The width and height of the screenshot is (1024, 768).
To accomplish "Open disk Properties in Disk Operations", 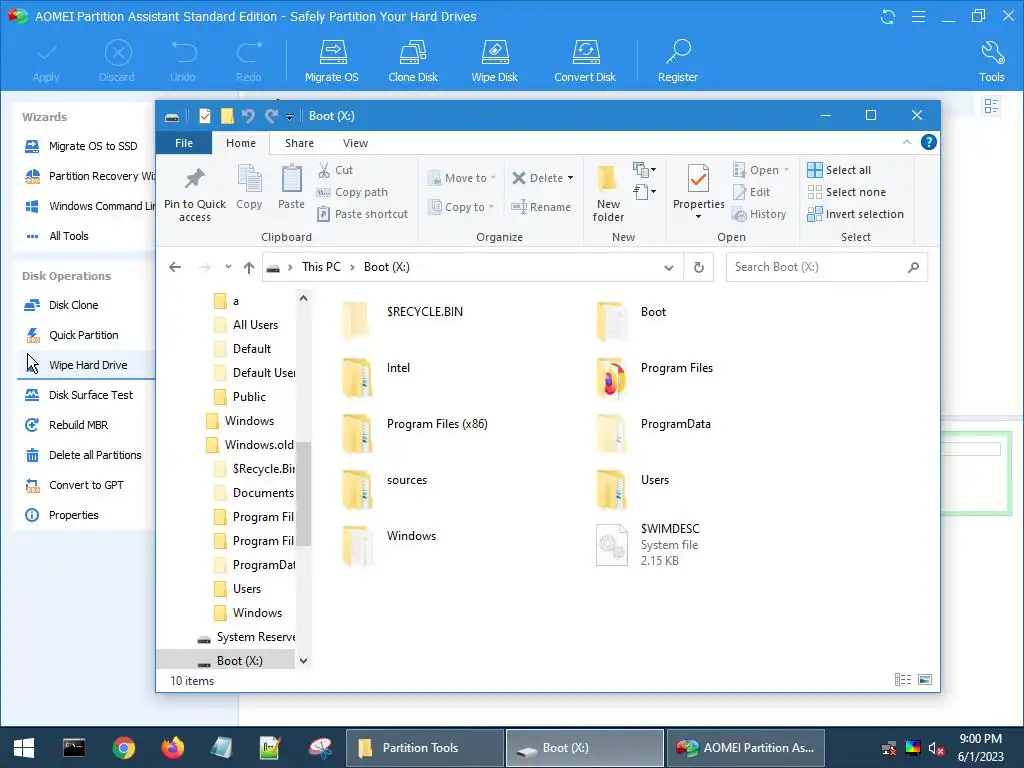I will [x=61, y=515].
